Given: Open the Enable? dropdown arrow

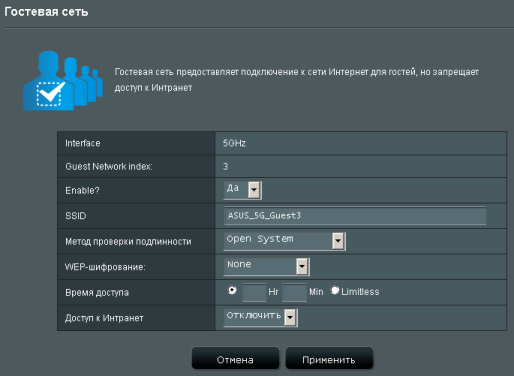Looking at the screenshot, I should click(x=254, y=190).
